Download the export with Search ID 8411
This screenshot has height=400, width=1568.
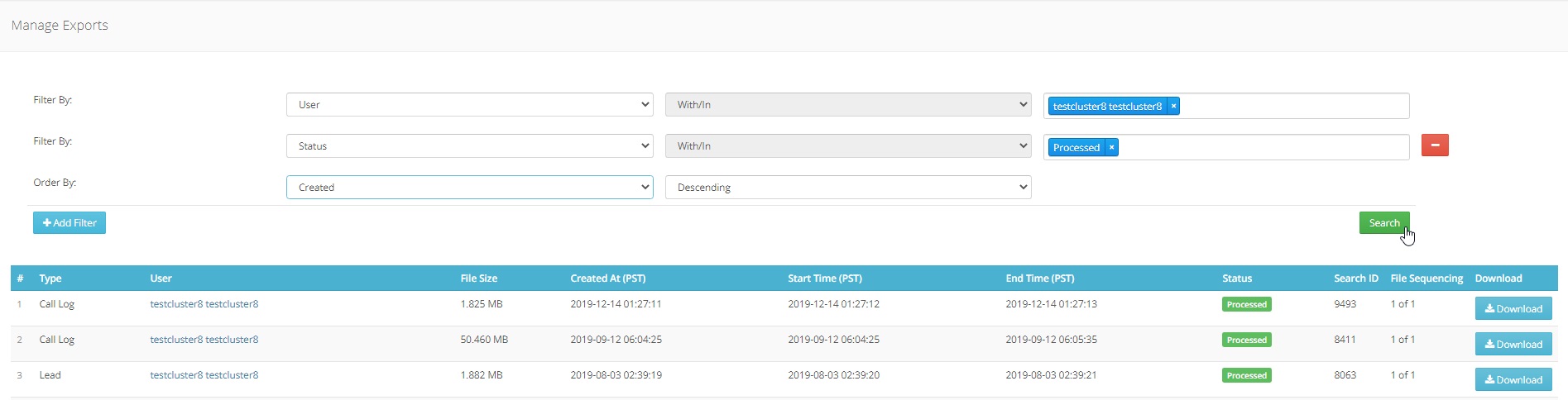[1513, 345]
